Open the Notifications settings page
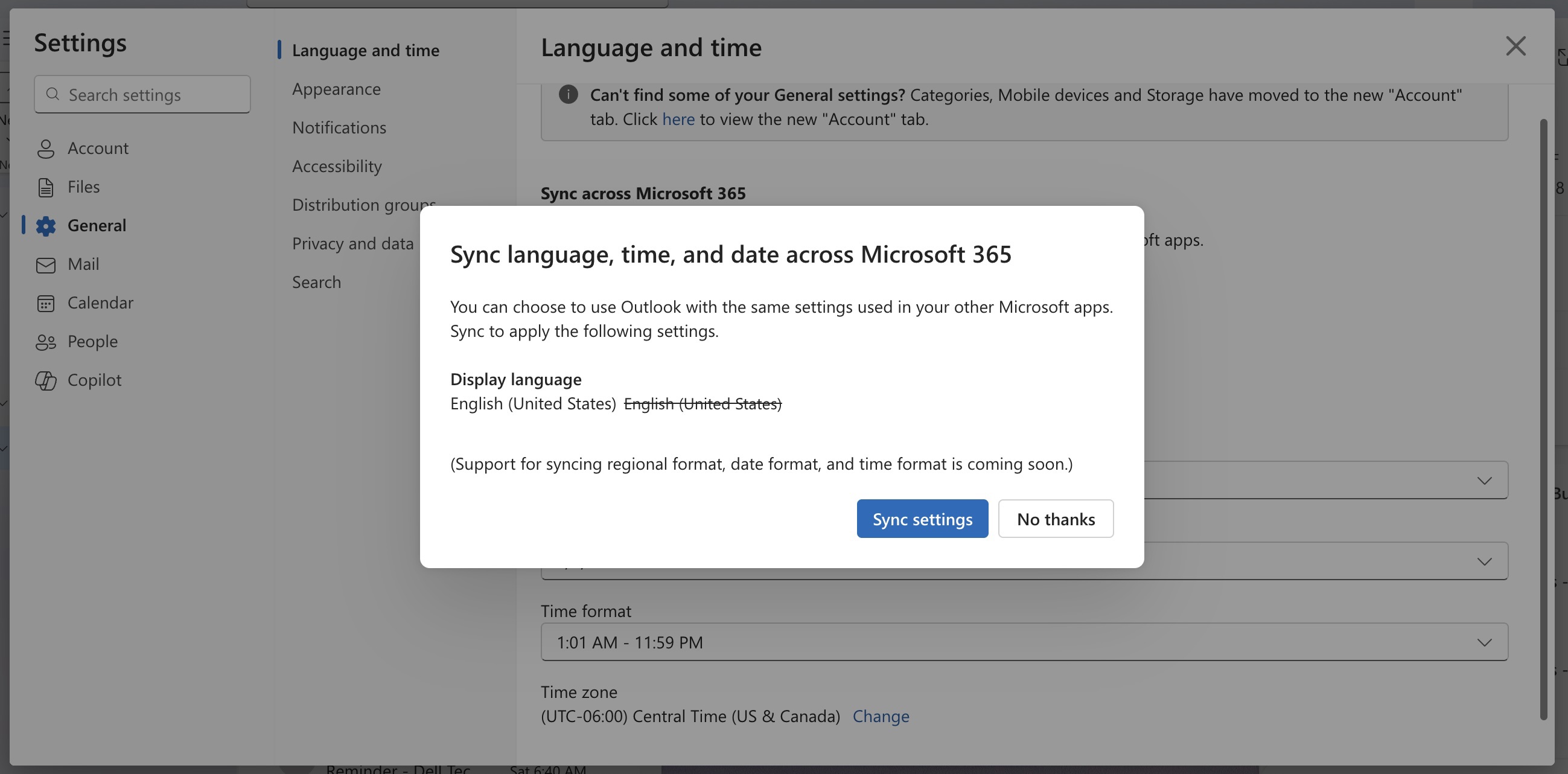 coord(339,127)
